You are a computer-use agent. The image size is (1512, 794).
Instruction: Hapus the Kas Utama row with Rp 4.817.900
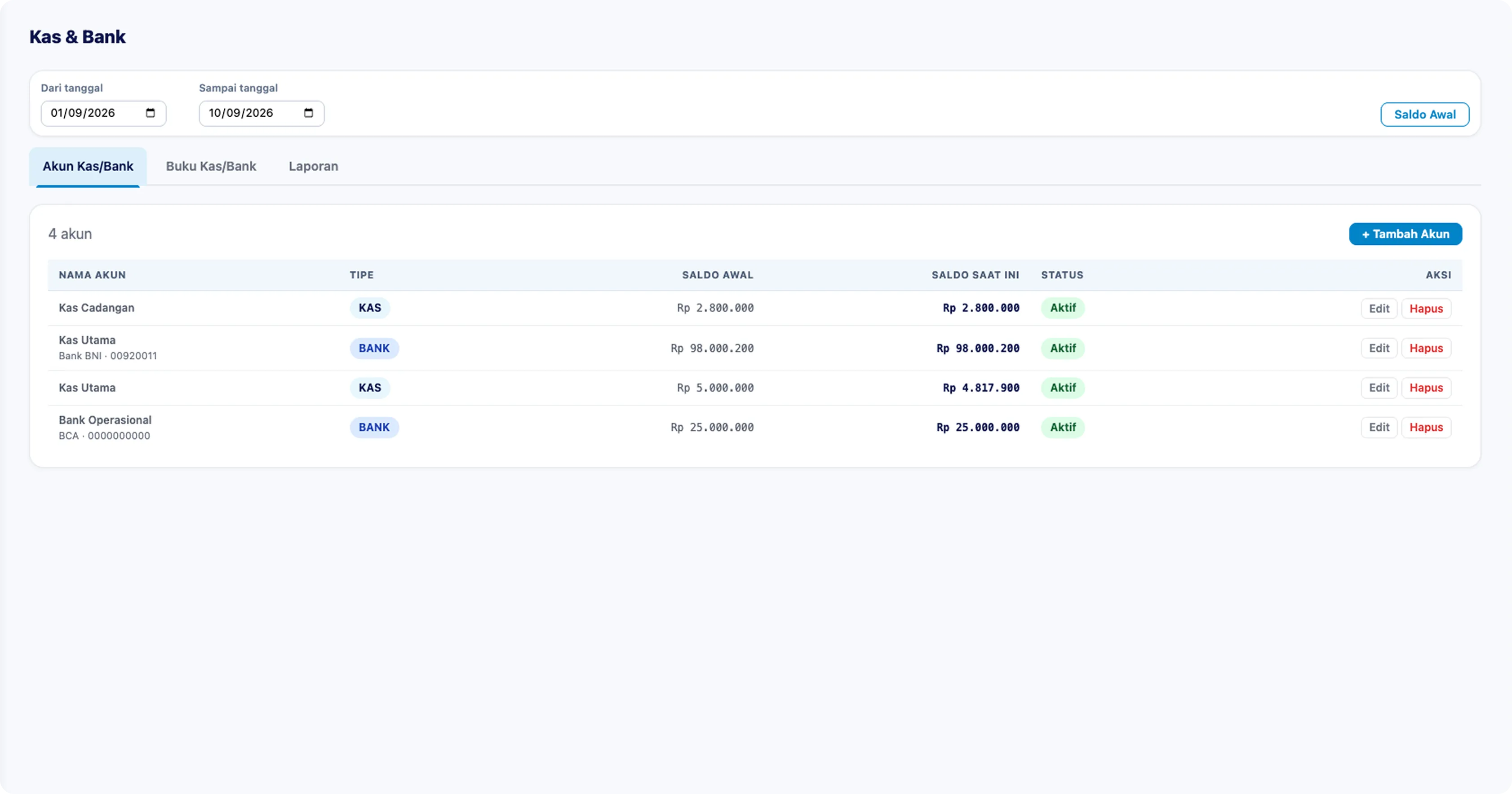(x=1426, y=388)
